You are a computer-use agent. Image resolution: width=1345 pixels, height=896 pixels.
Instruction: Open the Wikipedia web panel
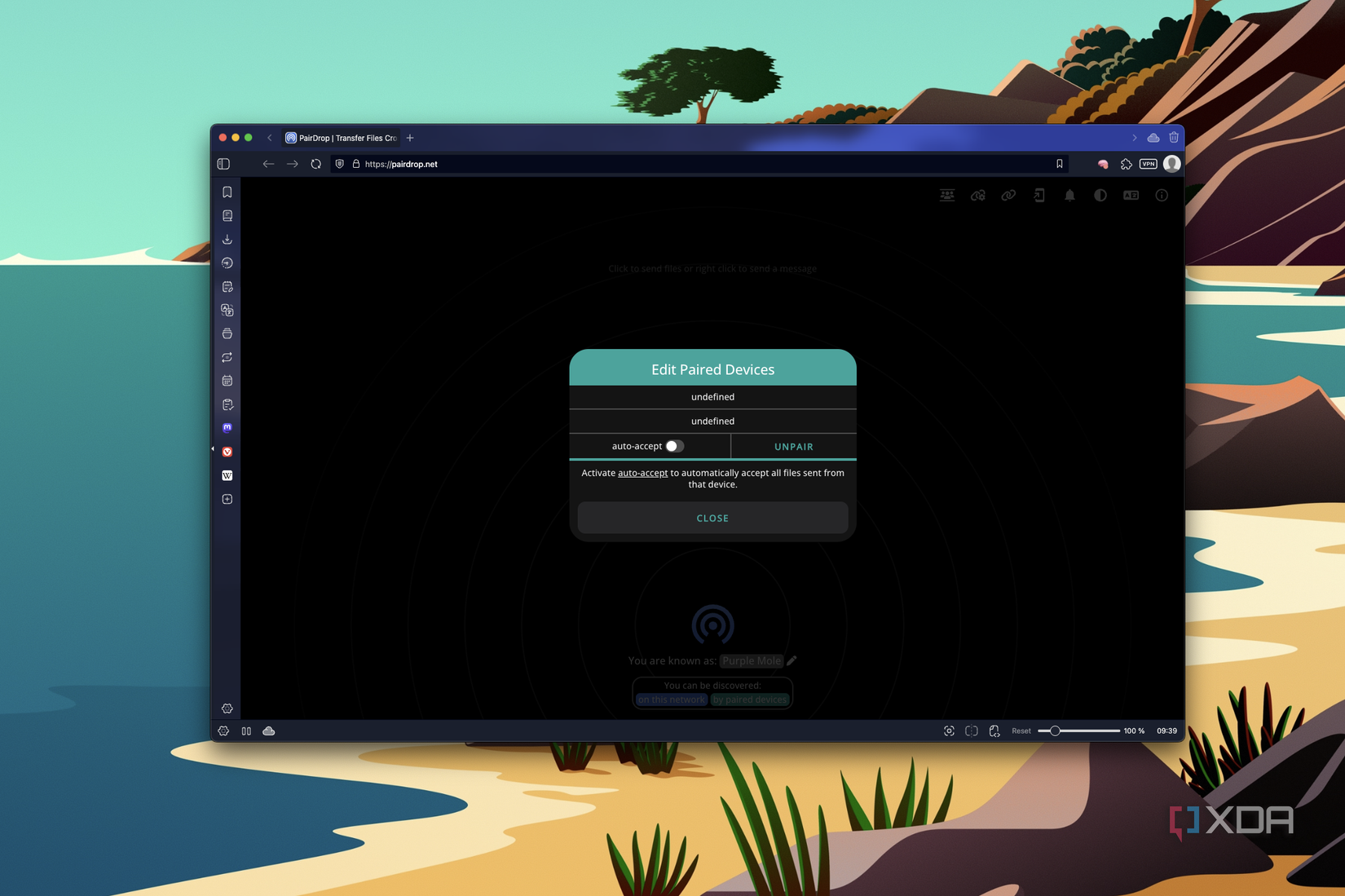pos(227,475)
